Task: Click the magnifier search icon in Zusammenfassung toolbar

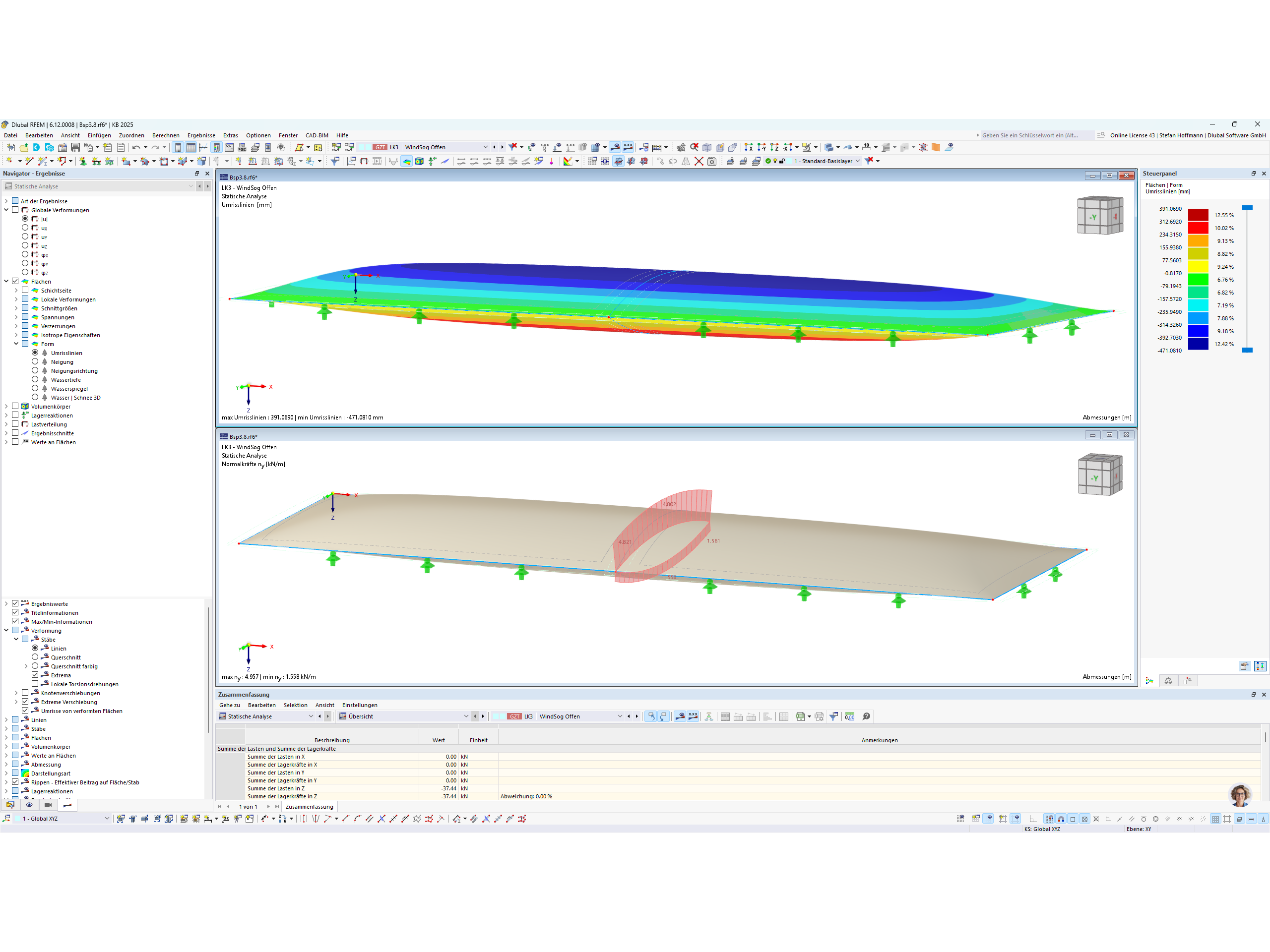Action: [866, 716]
